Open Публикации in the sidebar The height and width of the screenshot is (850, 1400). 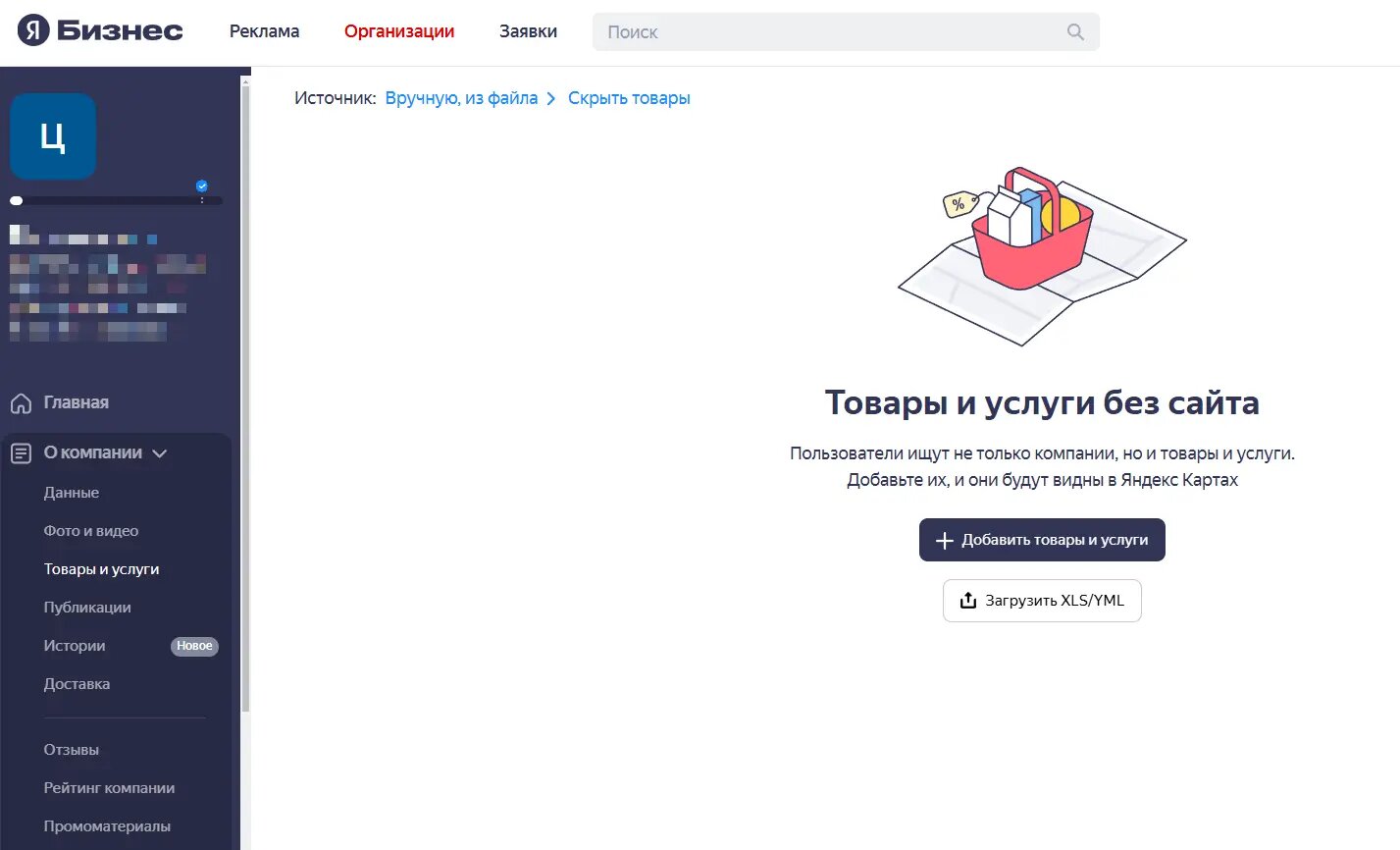pyautogui.click(x=87, y=608)
